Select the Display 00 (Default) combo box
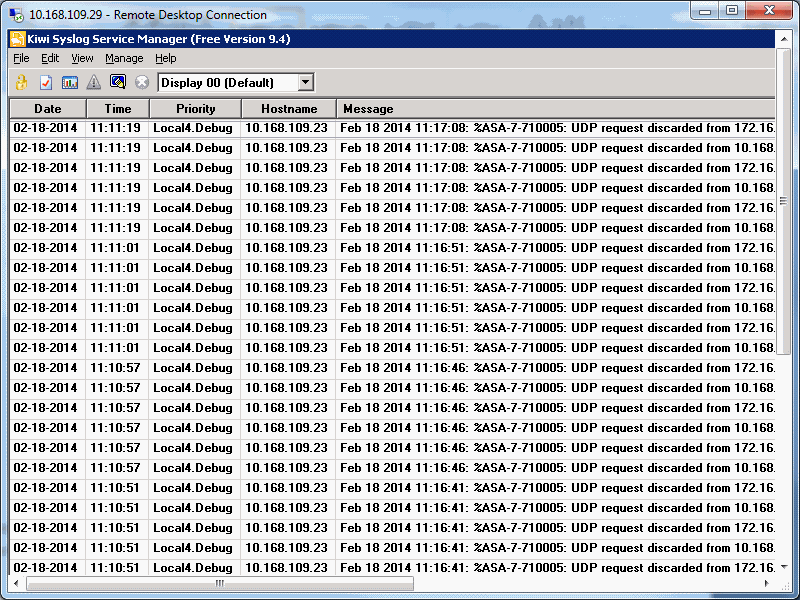The image size is (800, 600). coord(236,82)
